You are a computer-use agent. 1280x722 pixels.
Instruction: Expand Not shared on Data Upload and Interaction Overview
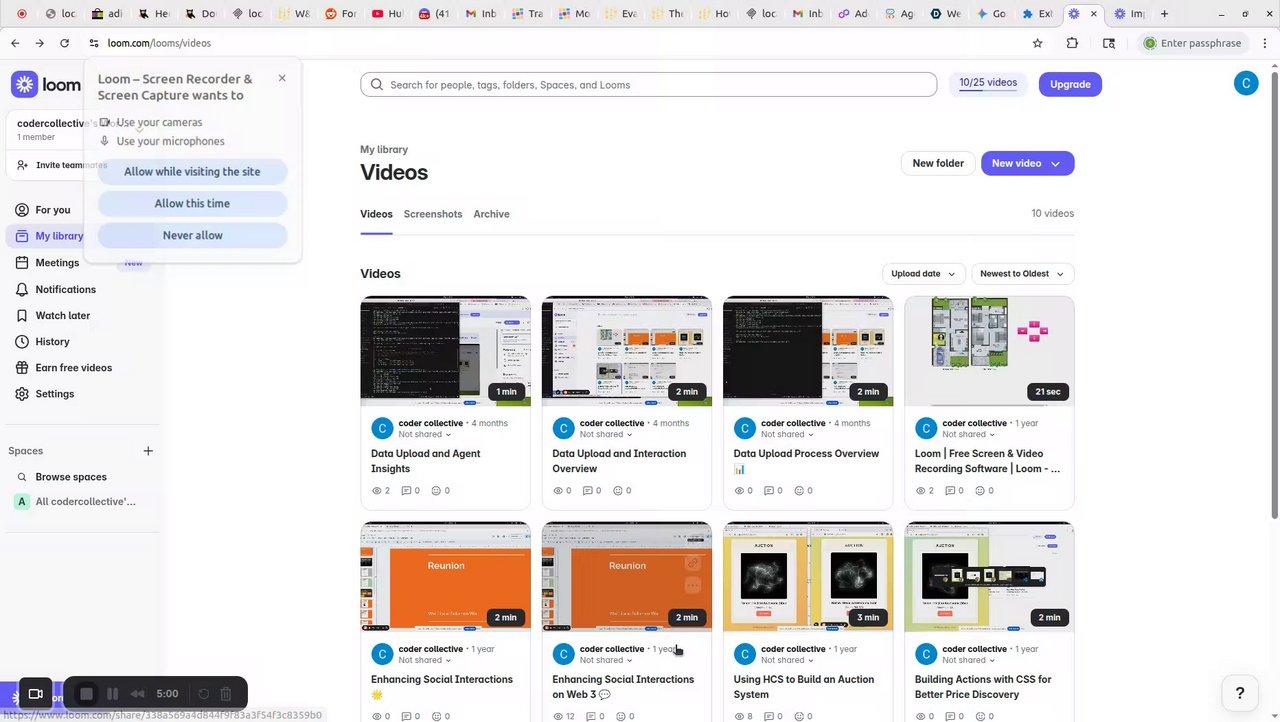point(606,435)
